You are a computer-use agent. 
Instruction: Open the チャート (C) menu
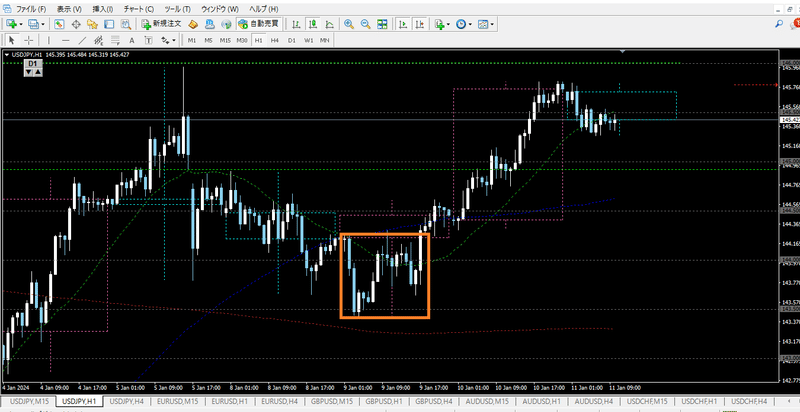[x=139, y=9]
